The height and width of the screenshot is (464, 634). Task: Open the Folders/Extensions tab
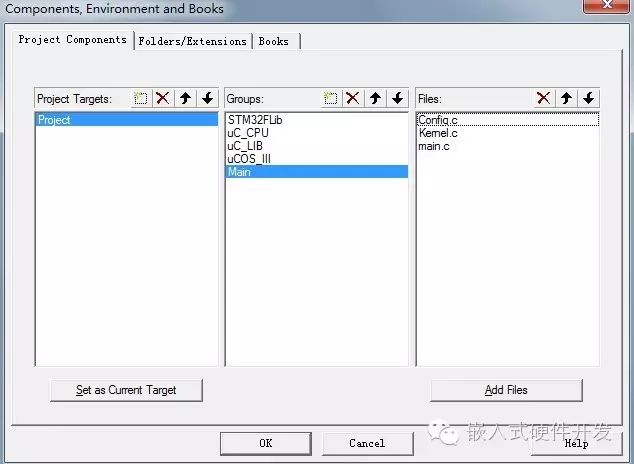pyautogui.click(x=192, y=41)
